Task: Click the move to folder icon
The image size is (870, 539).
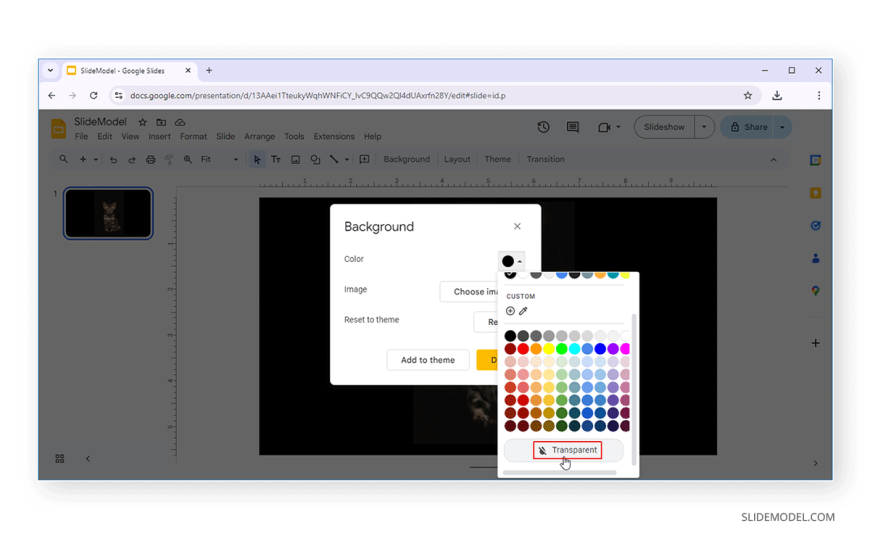Action: tap(161, 122)
